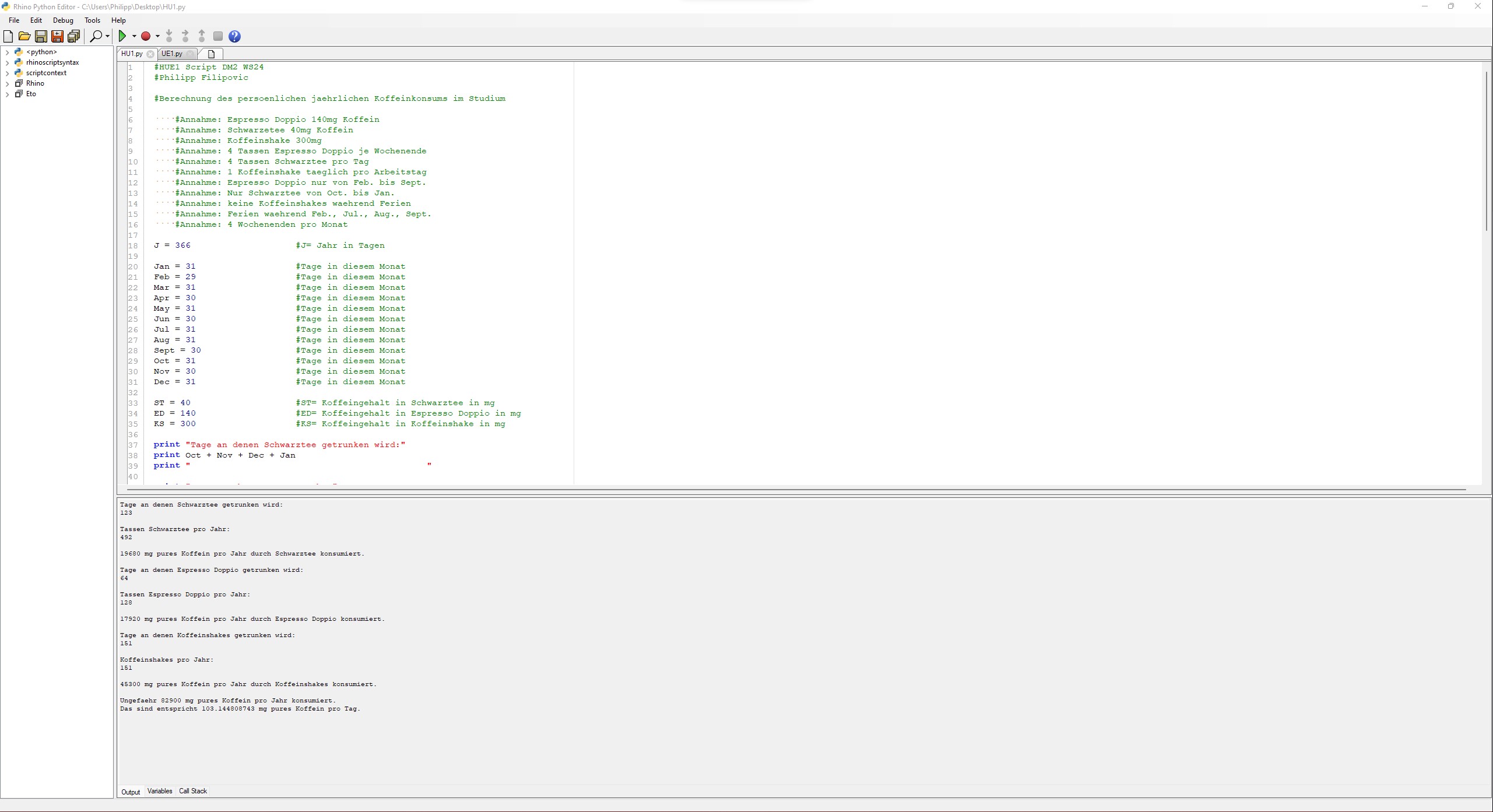Image resolution: width=1493 pixels, height=812 pixels.
Task: Open an existing script file
Action: click(x=24, y=36)
